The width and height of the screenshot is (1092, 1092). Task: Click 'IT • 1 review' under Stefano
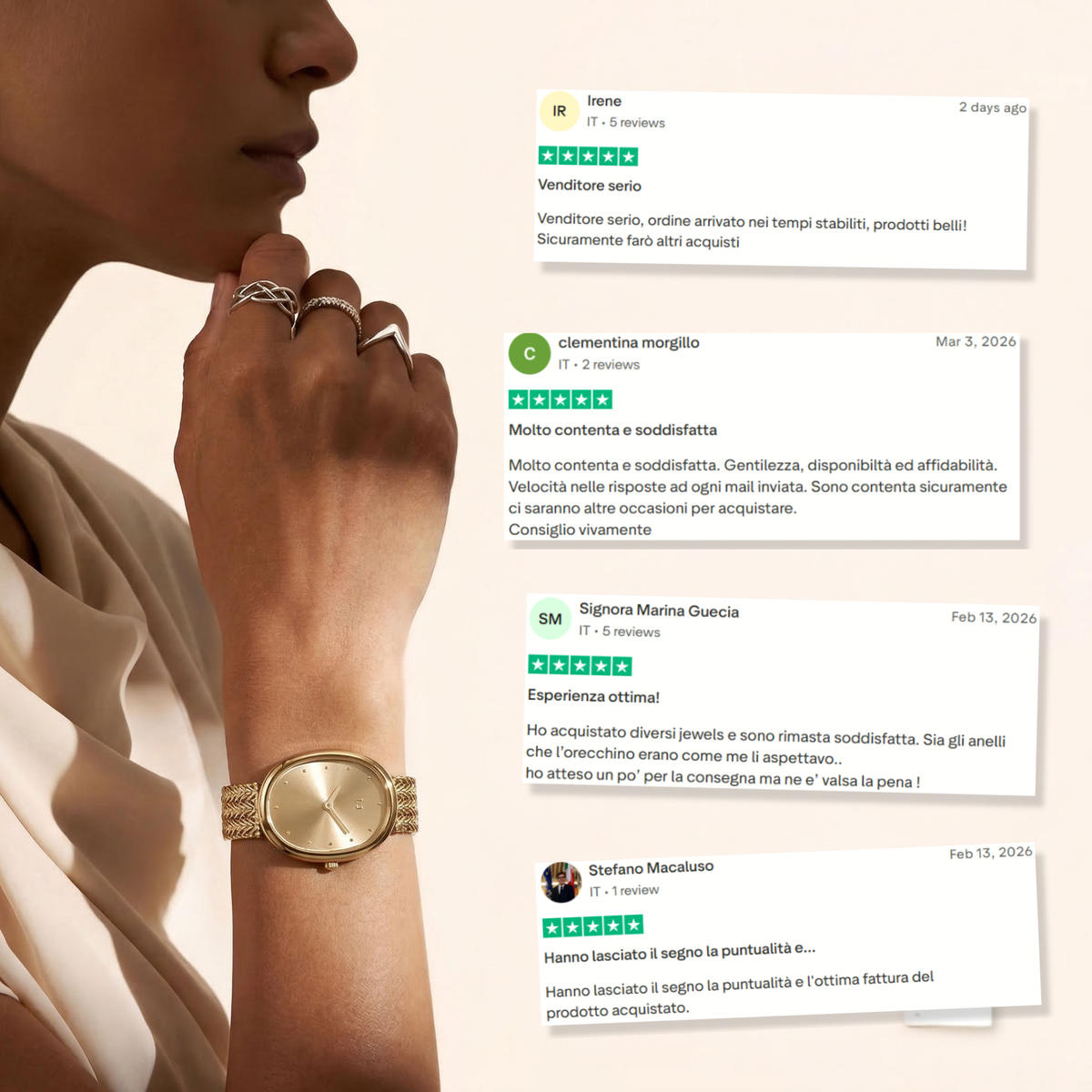point(623,891)
